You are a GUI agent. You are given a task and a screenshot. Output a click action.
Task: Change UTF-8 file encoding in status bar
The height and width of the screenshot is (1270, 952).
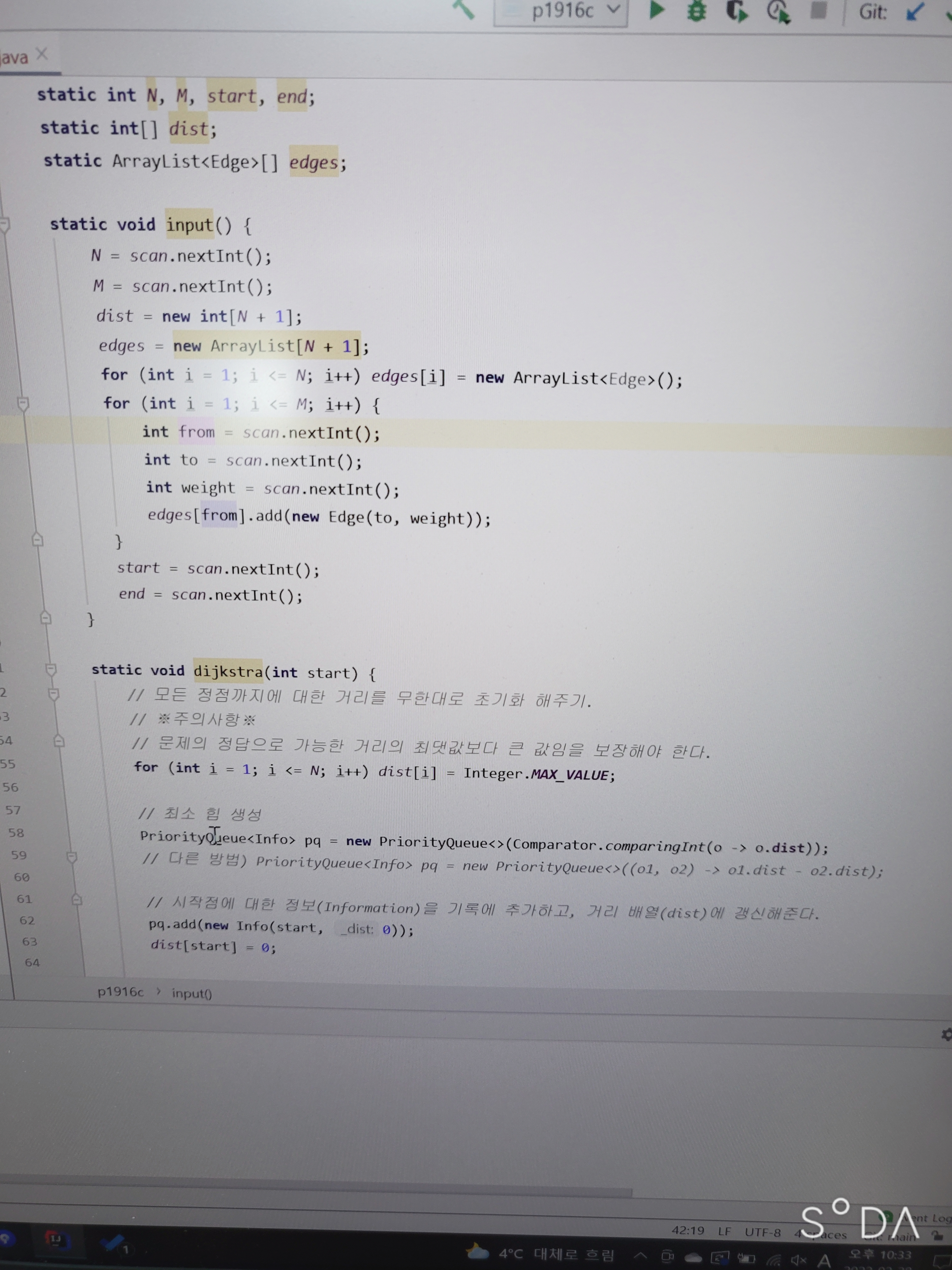tap(762, 1232)
